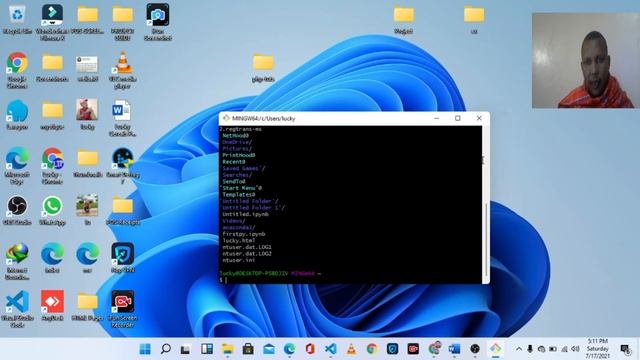Close the MINGW64 terminal window
Screen dimensions: 640x360
[479, 118]
